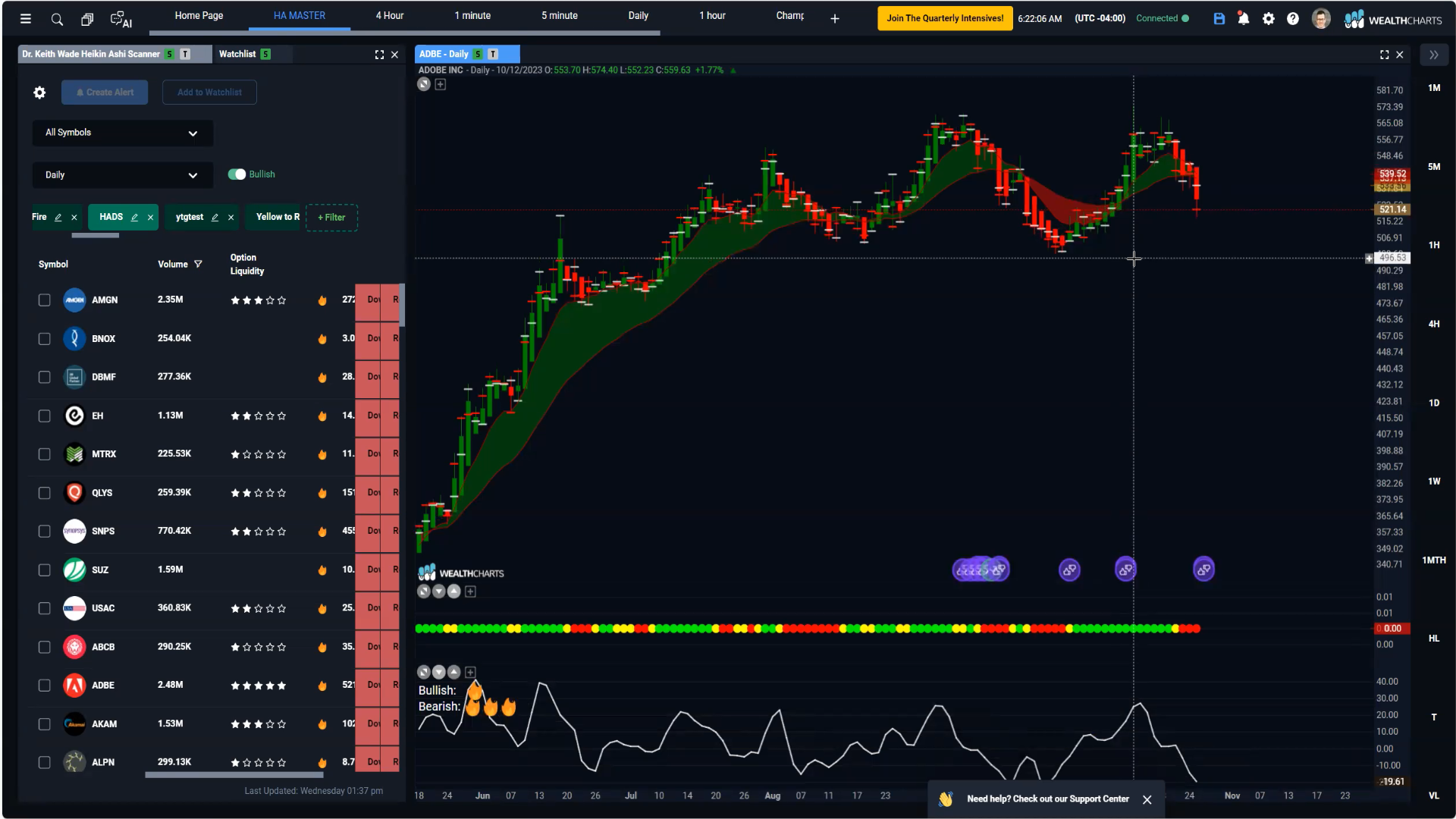Click the Option Liquidity column header
Screen dimensions: 1456x819
(x=247, y=265)
